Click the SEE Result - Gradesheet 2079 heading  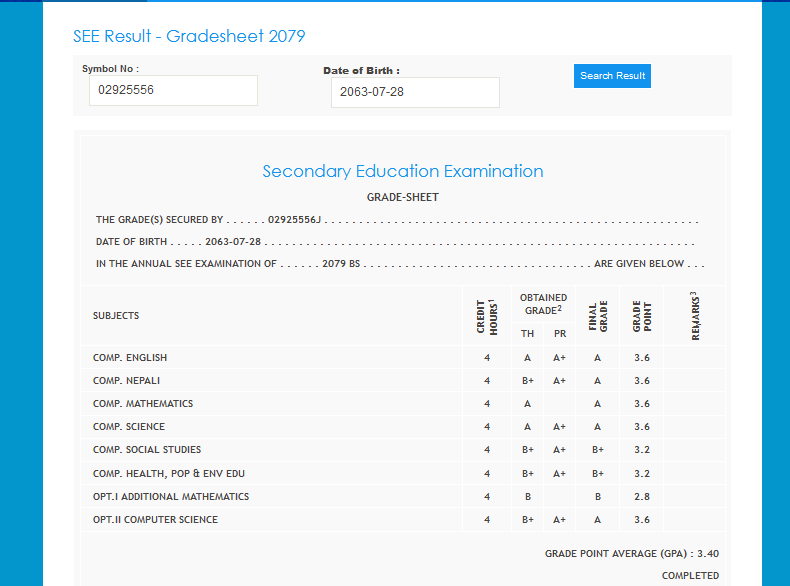189,36
